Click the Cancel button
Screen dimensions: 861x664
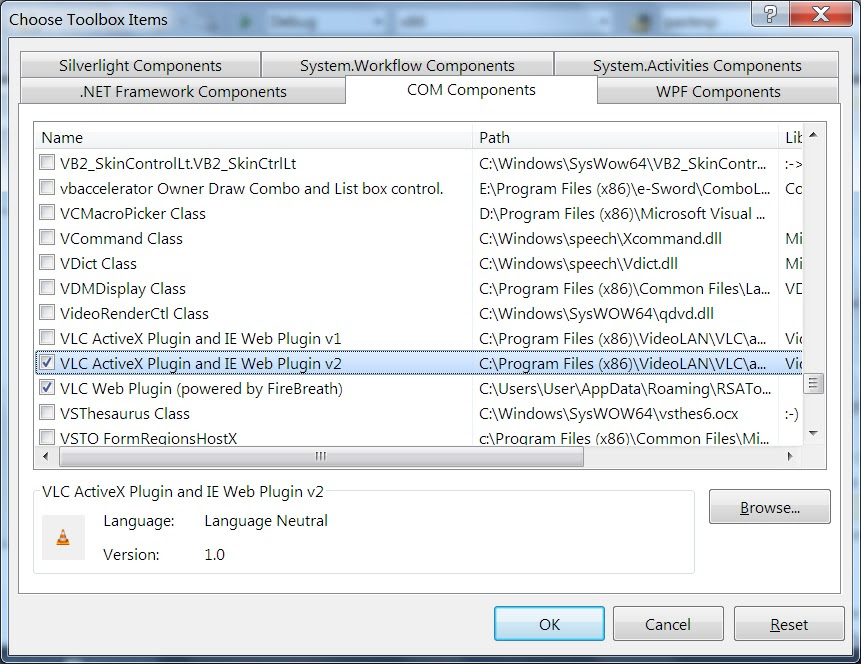click(x=668, y=624)
